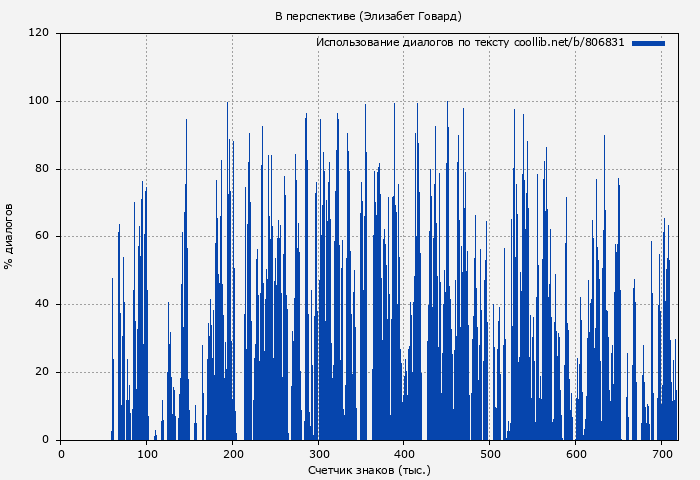The width and height of the screenshot is (700, 480).
Task: Click the 60 tick on vertical axis
Action: pyautogui.click(x=41, y=237)
